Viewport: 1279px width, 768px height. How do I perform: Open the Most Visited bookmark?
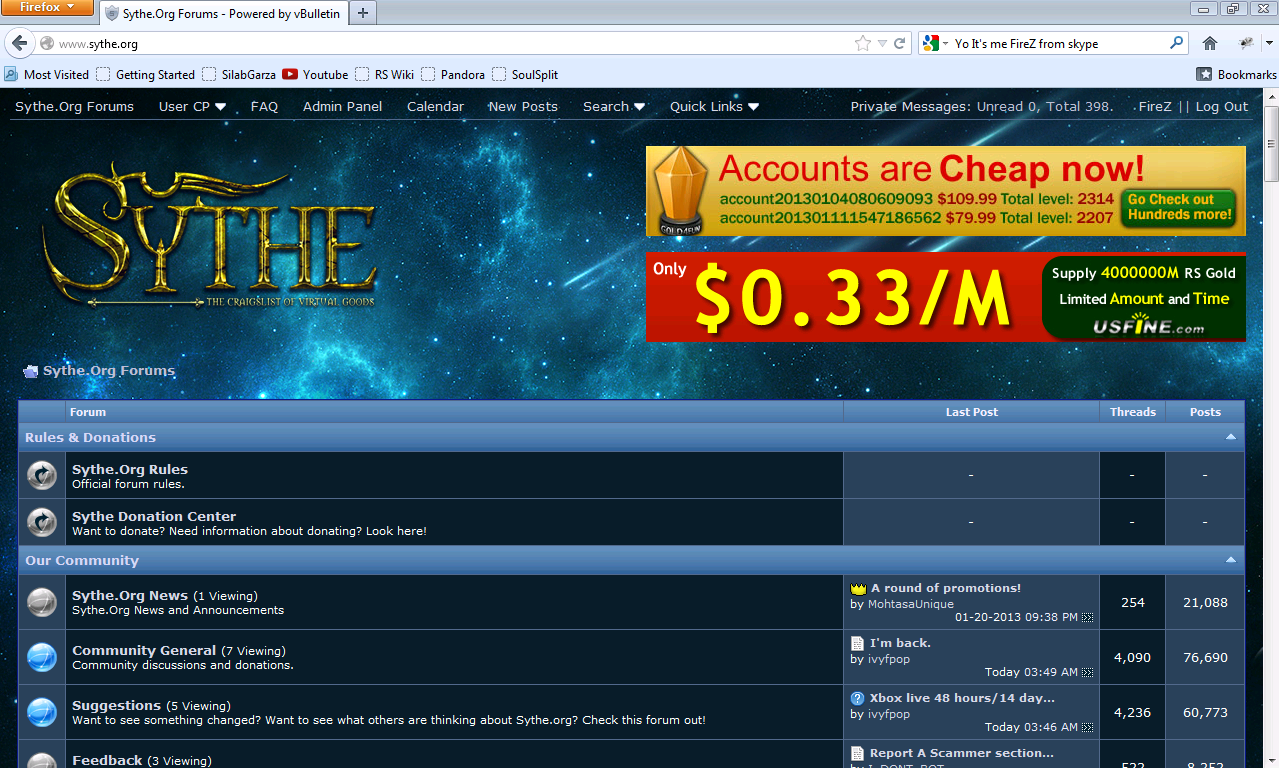[47, 74]
